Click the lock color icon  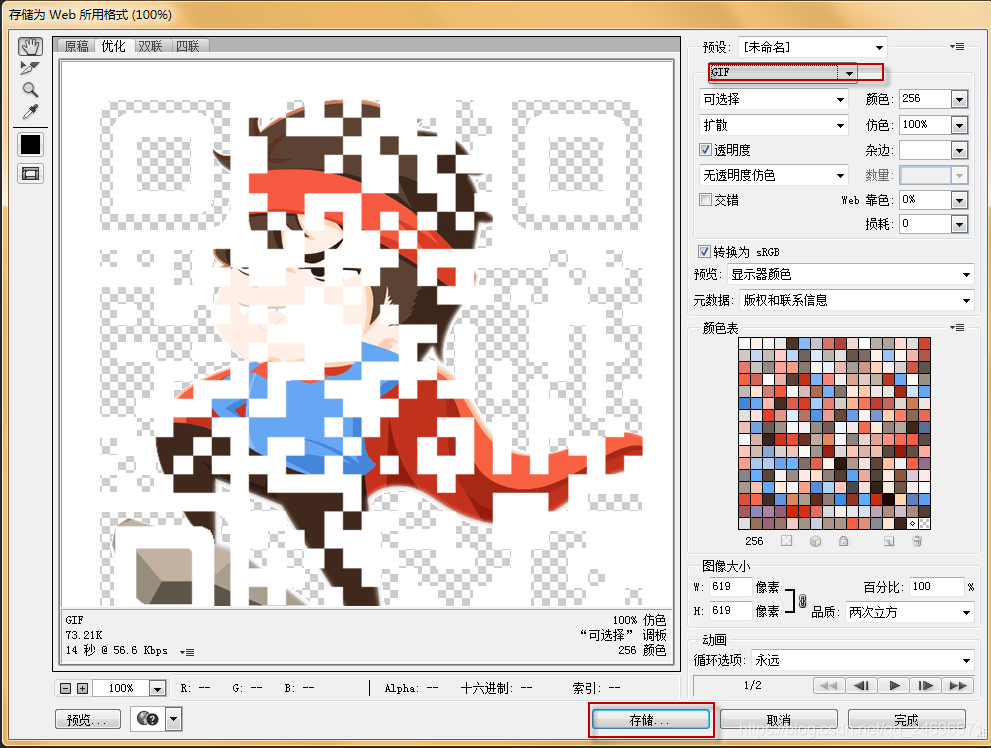pos(843,541)
